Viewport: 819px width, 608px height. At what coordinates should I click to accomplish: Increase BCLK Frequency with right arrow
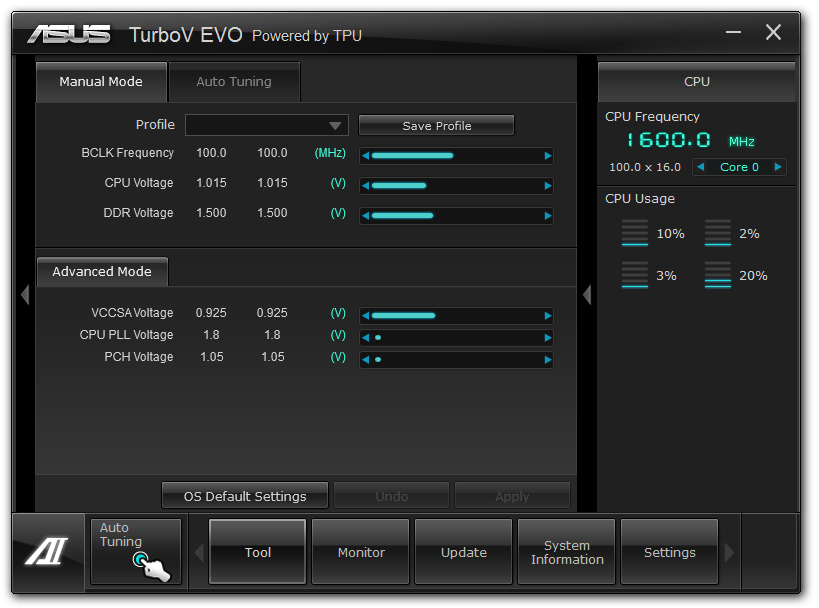(548, 156)
